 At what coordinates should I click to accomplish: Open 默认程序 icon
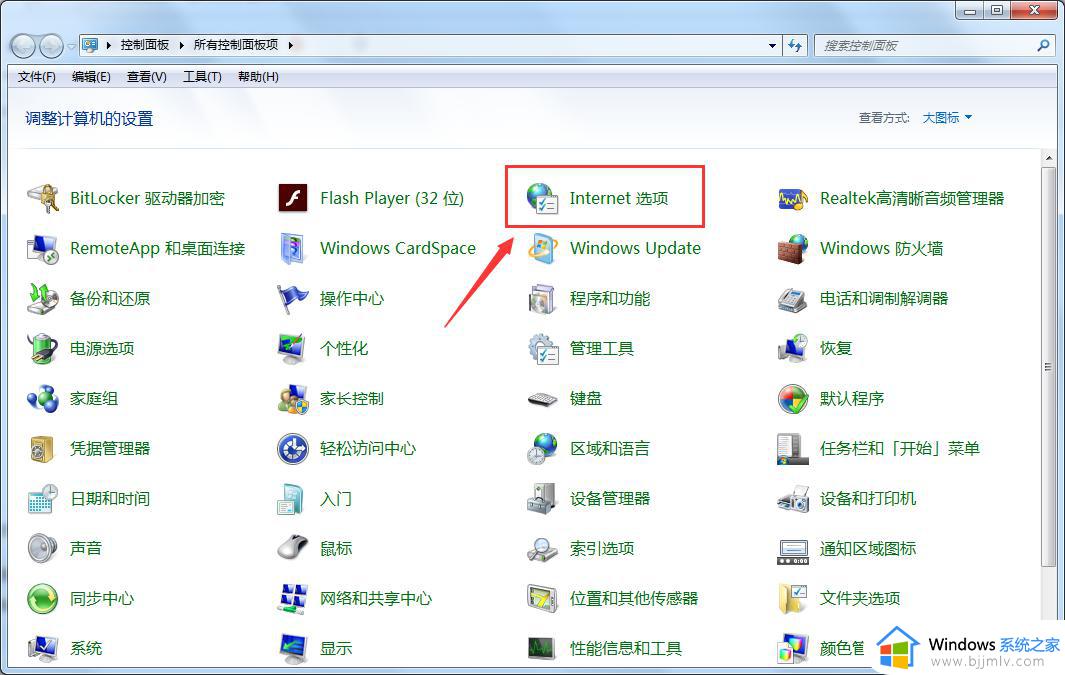point(793,399)
